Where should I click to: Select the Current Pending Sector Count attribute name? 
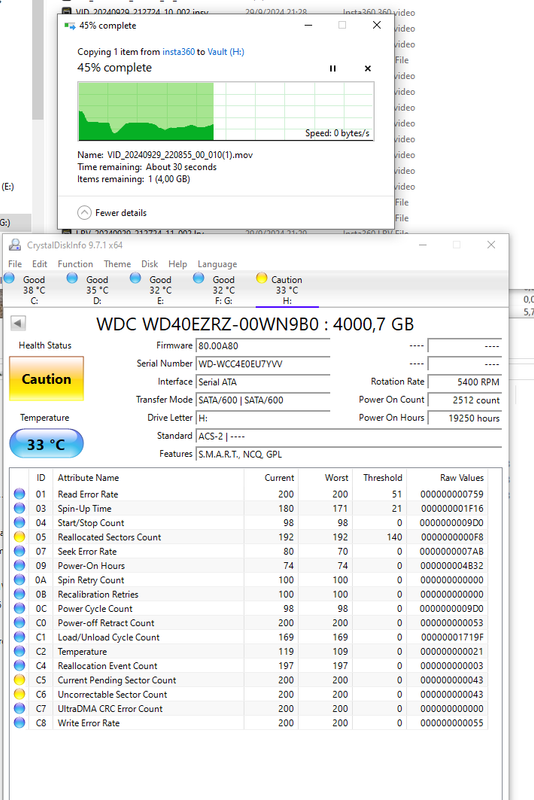pyautogui.click(x=117, y=680)
